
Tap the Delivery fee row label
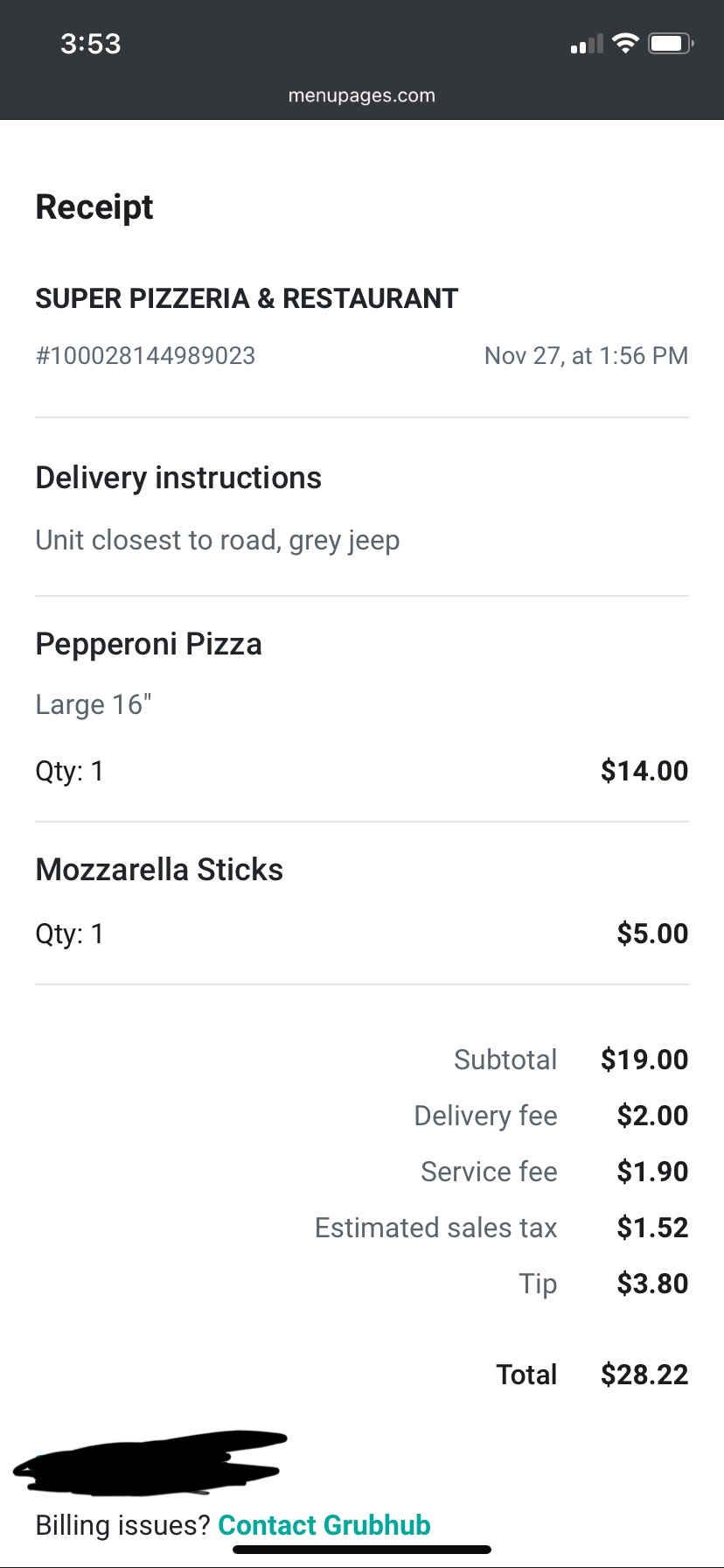tap(485, 1116)
